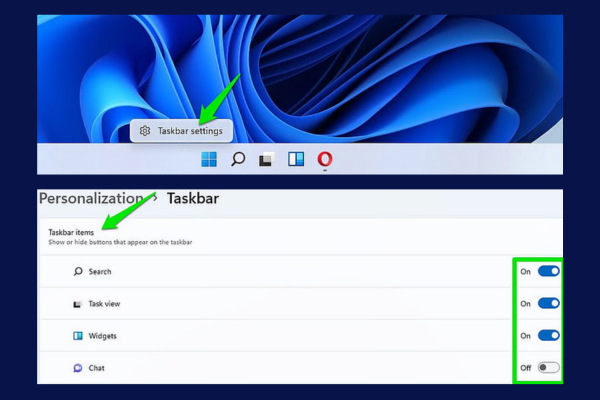600x400 pixels.
Task: Turn off the Search toggle
Action: tap(549, 271)
